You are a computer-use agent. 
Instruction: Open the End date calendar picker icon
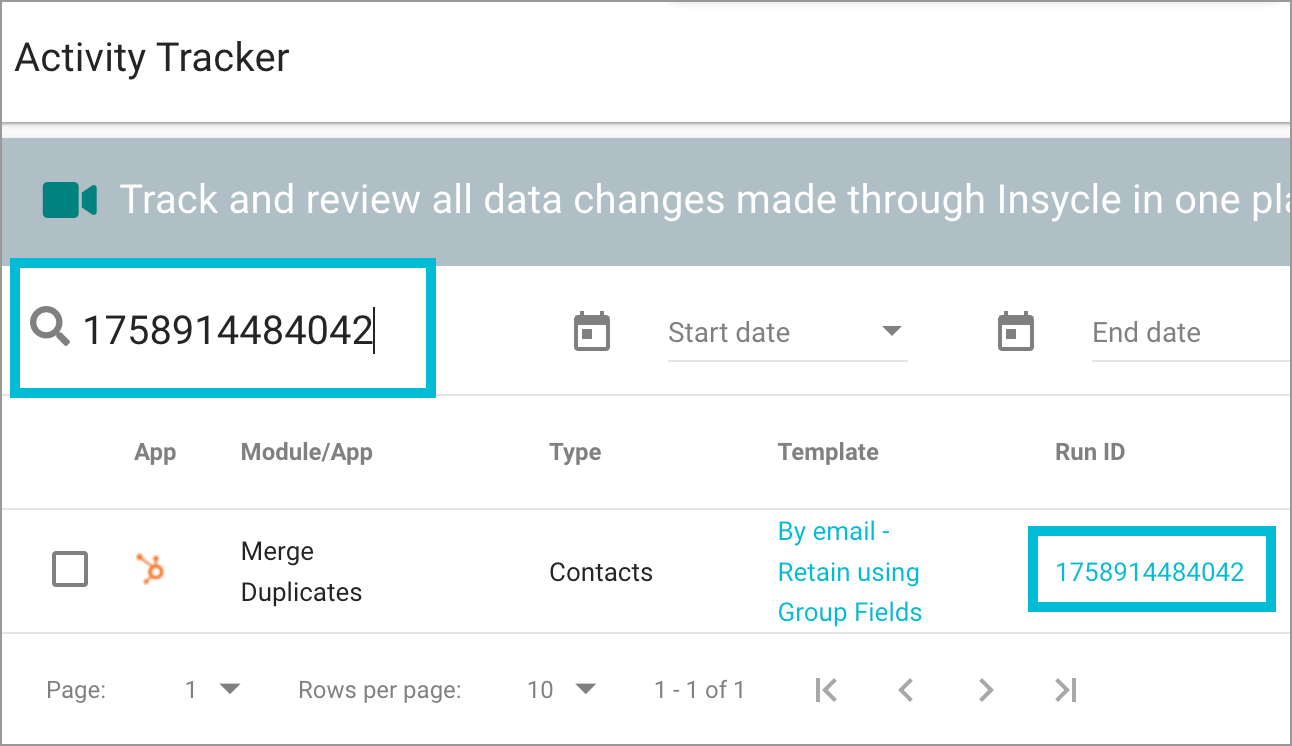tap(1016, 331)
